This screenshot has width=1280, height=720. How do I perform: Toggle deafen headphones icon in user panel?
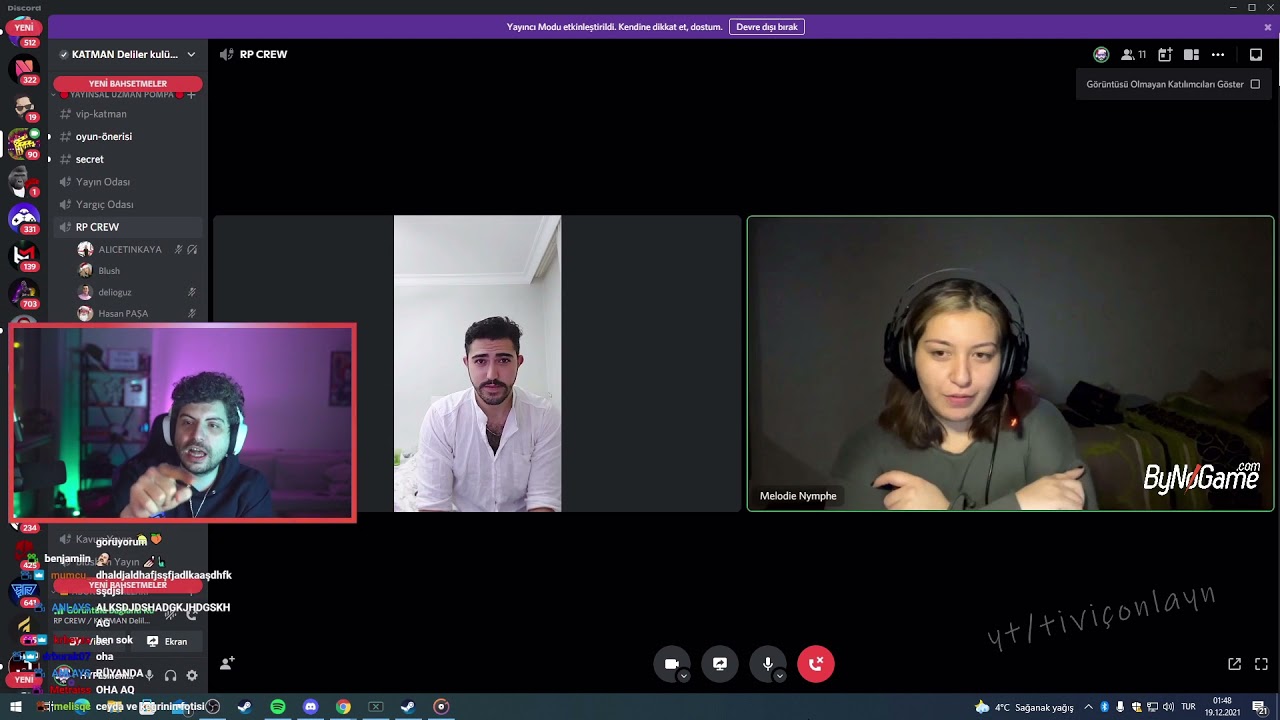point(170,676)
